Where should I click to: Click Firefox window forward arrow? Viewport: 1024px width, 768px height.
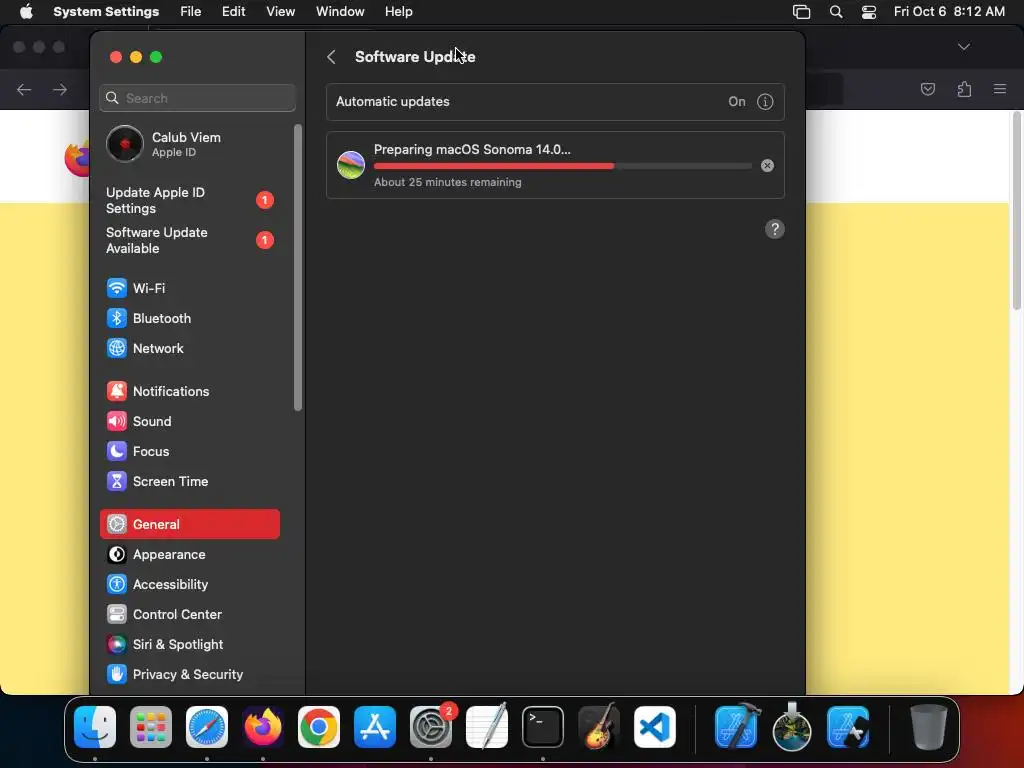[x=60, y=89]
